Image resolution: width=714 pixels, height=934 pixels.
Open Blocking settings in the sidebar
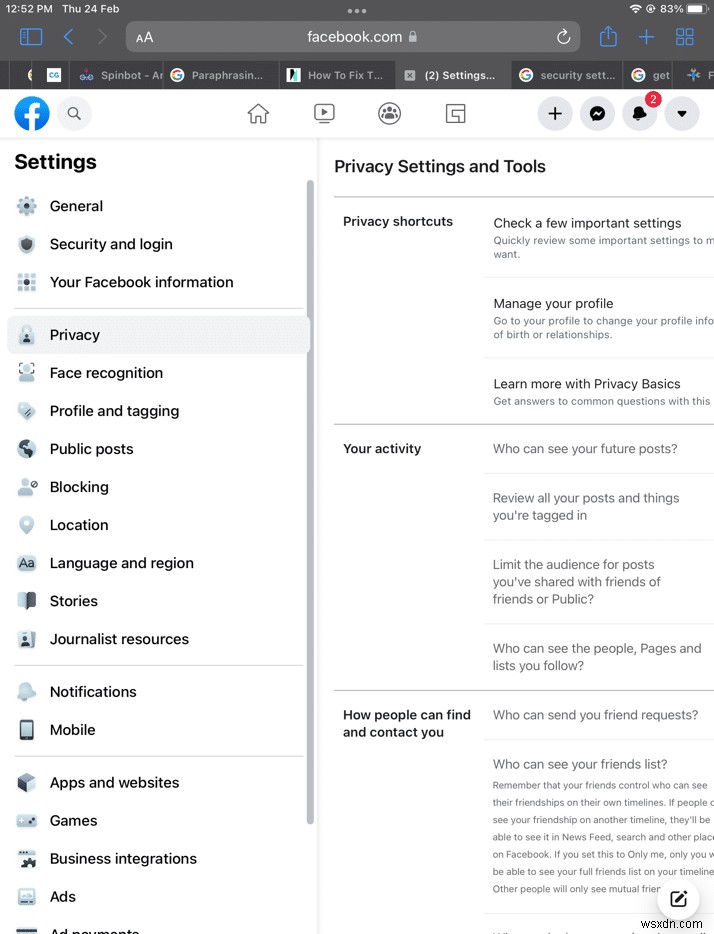click(x=78, y=487)
